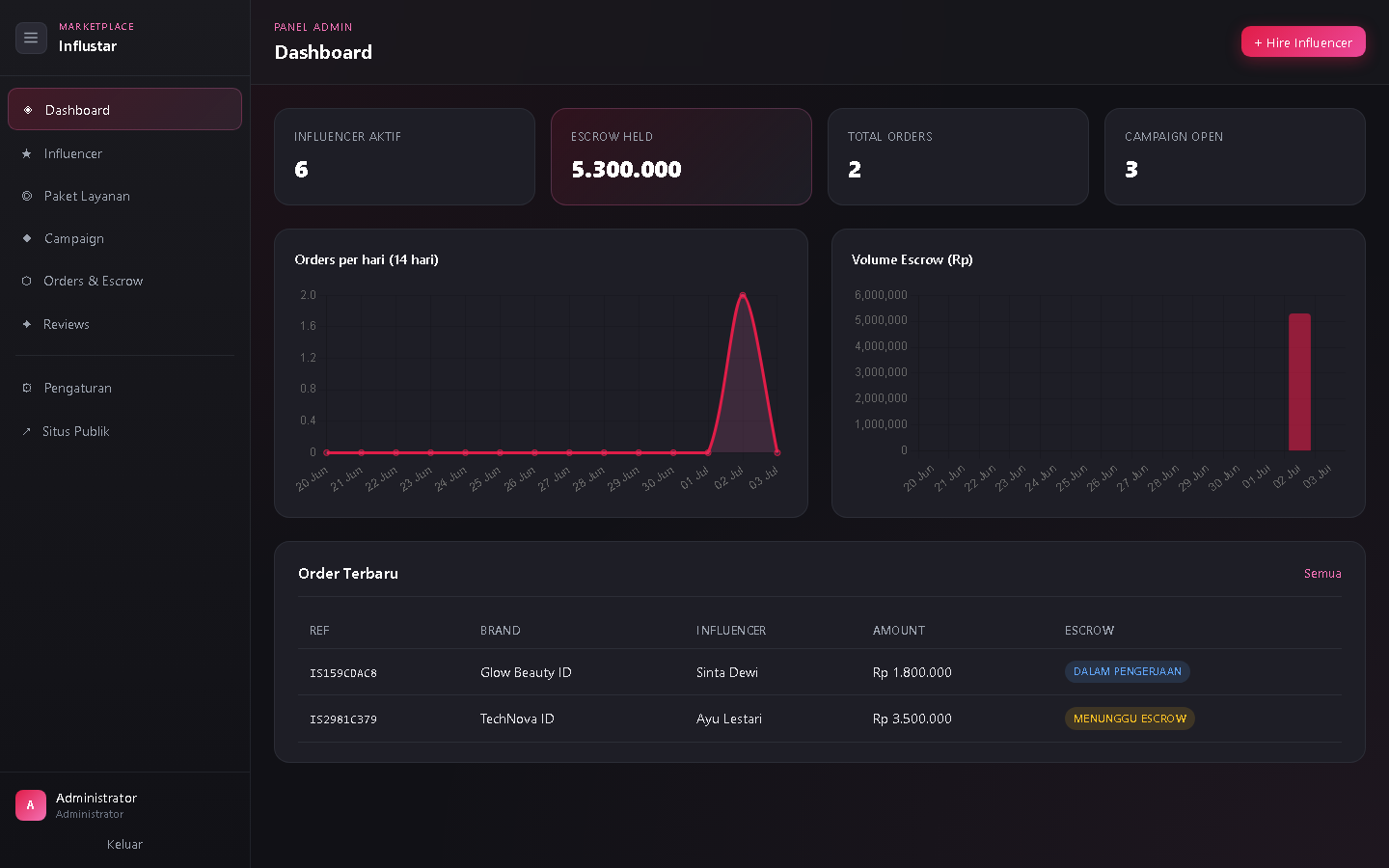Click the ESCROW column header
The height and width of the screenshot is (868, 1389).
coord(1090,631)
